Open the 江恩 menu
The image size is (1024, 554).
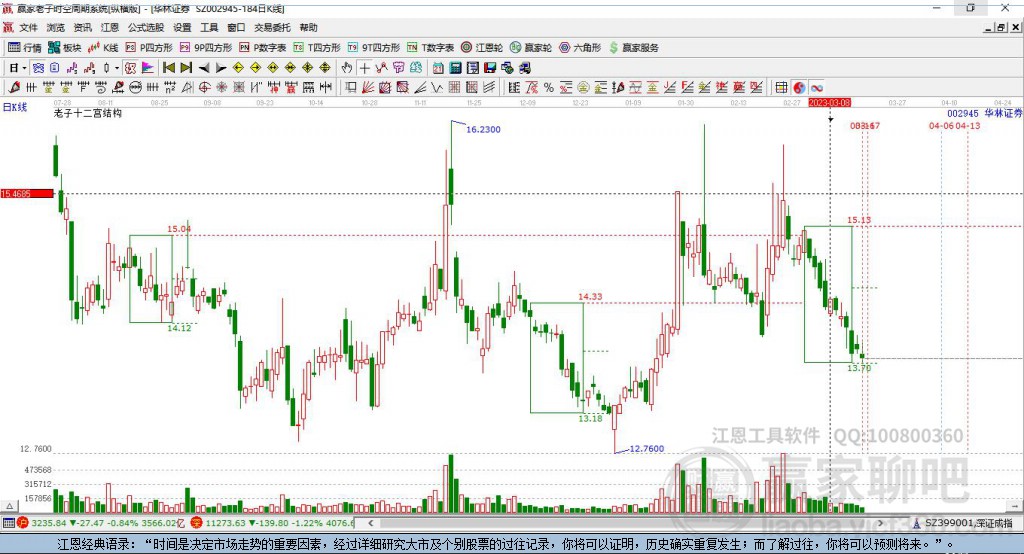point(110,27)
